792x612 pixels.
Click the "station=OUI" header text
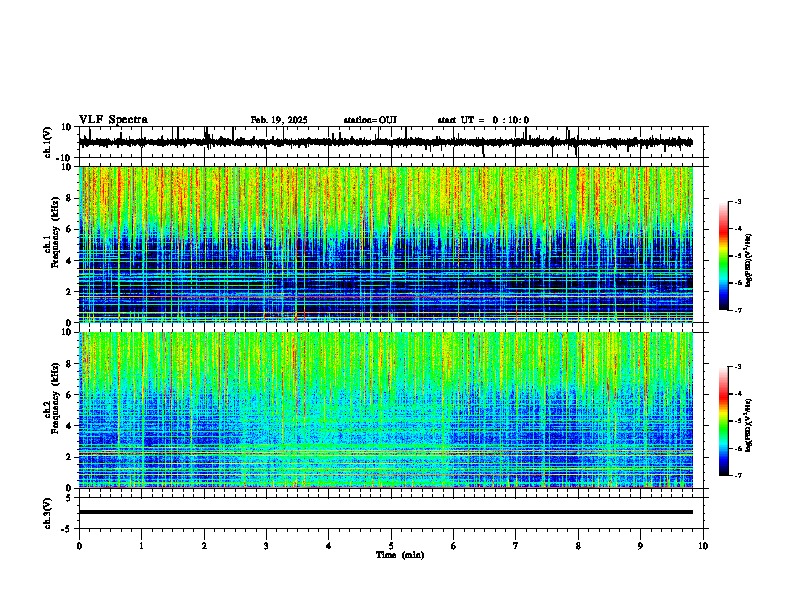(370, 120)
